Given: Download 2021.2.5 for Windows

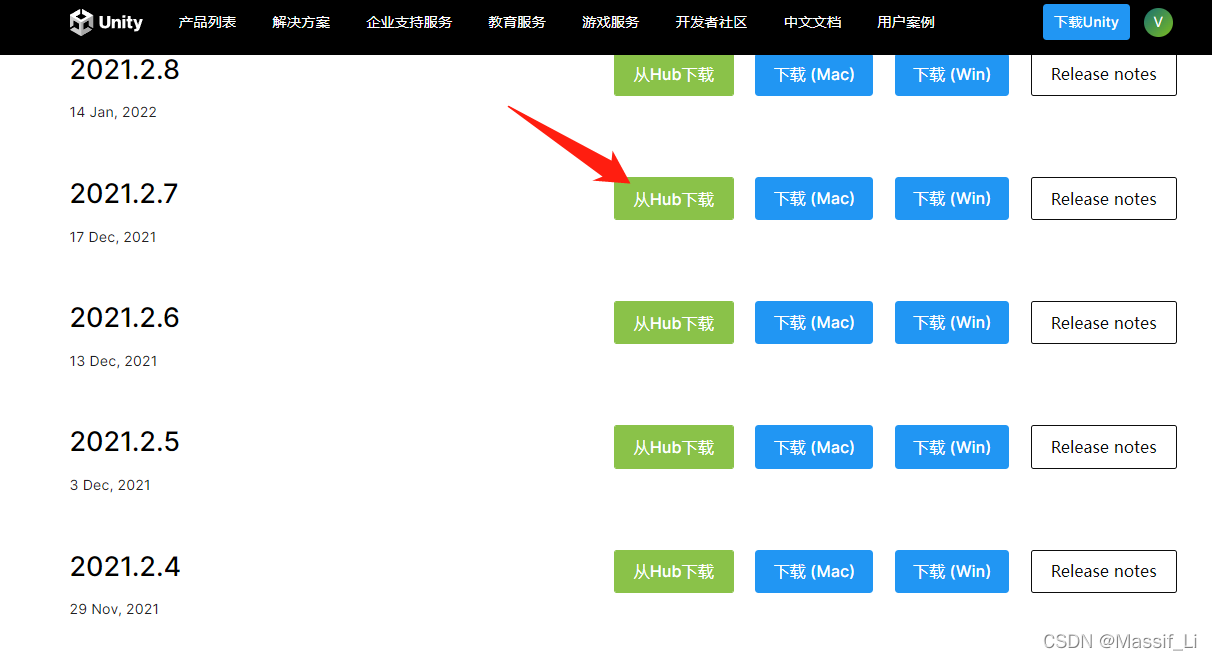Looking at the screenshot, I should (952, 447).
